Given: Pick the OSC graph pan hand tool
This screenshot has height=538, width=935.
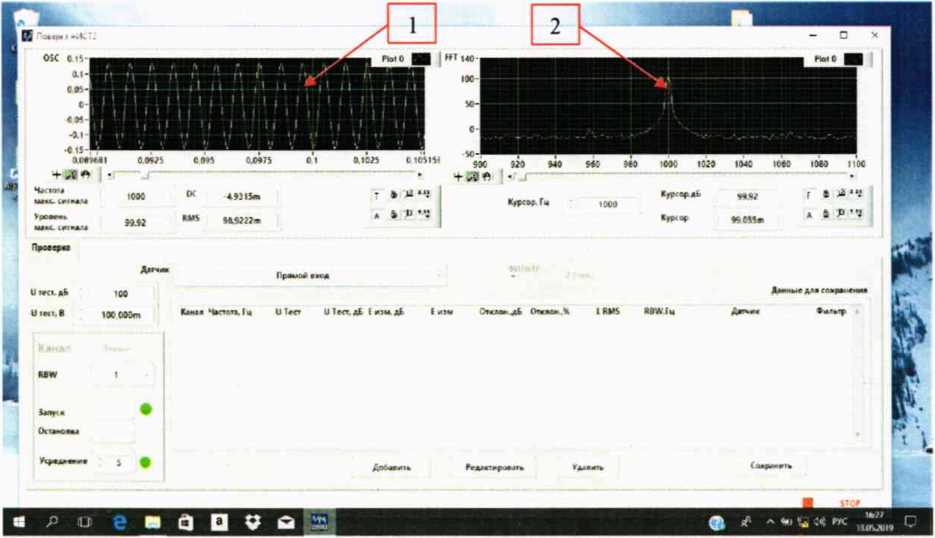Looking at the screenshot, I should 83,176.
